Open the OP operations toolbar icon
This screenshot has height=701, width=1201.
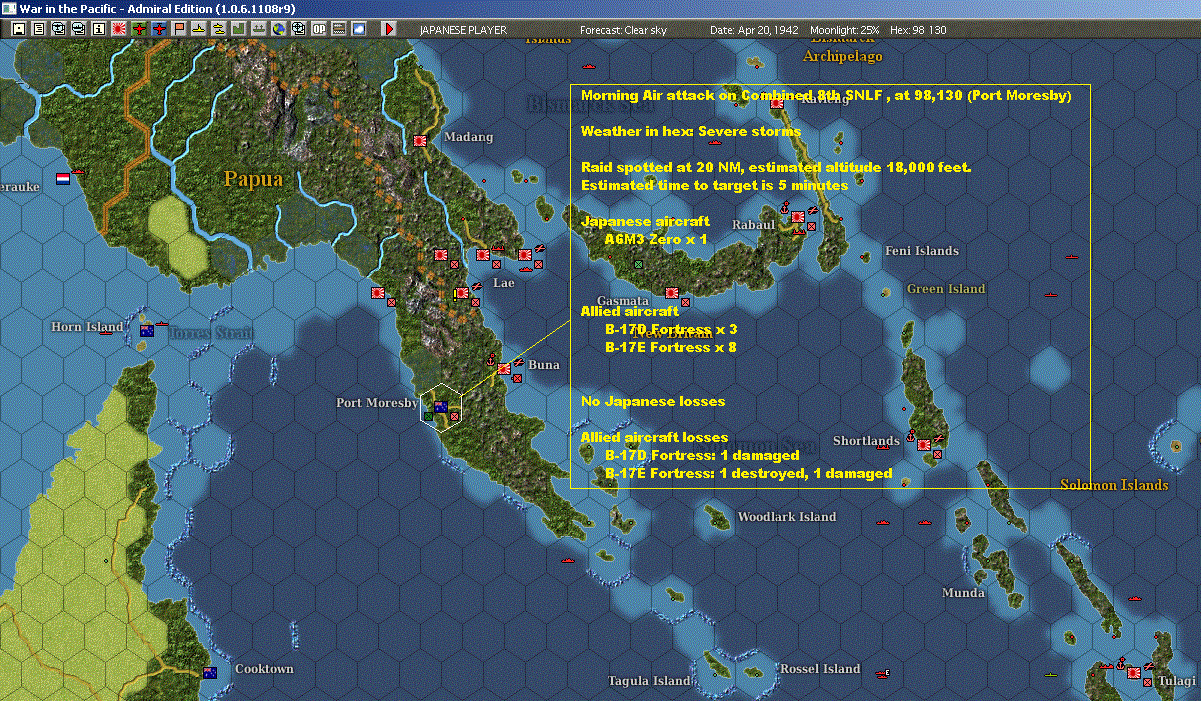pos(319,29)
